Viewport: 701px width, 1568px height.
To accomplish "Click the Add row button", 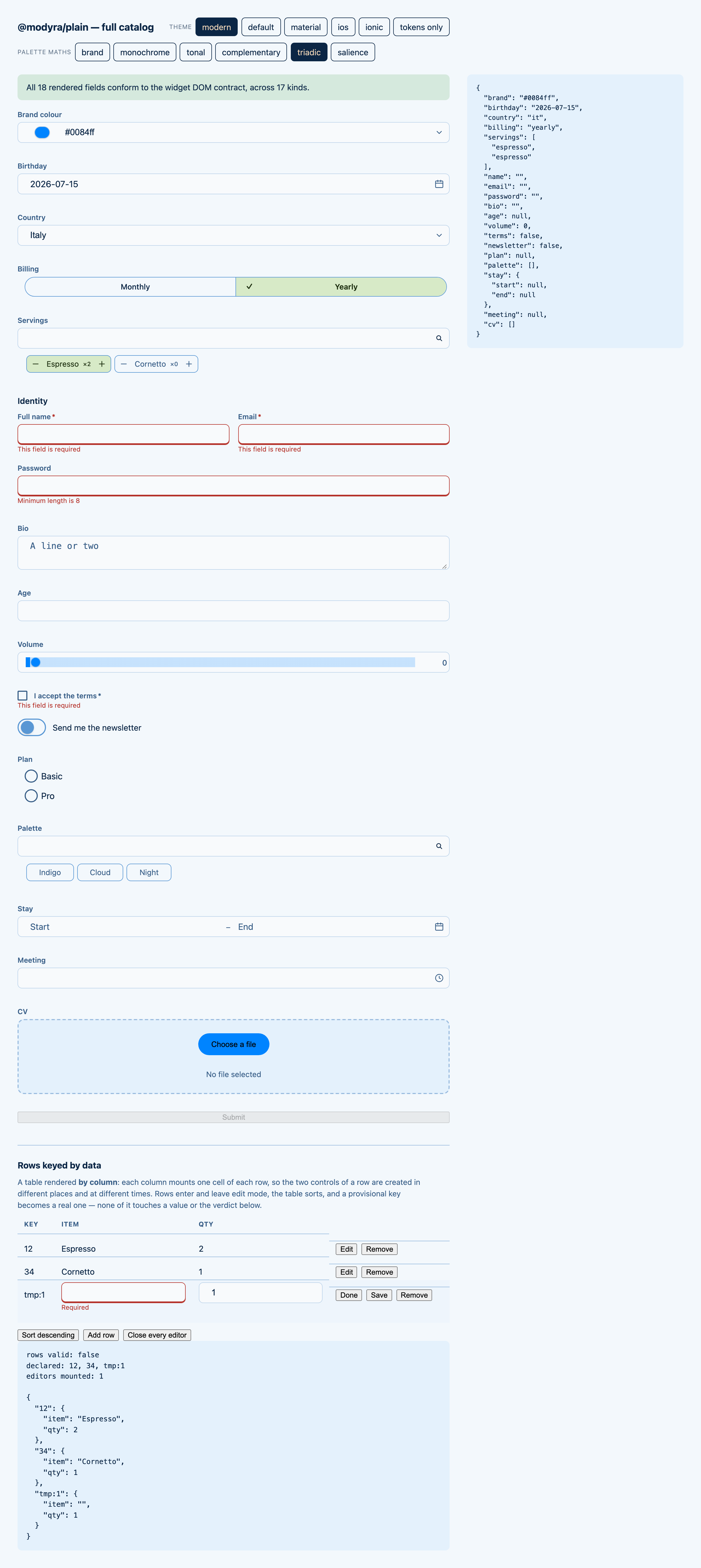I will (x=101, y=1335).
